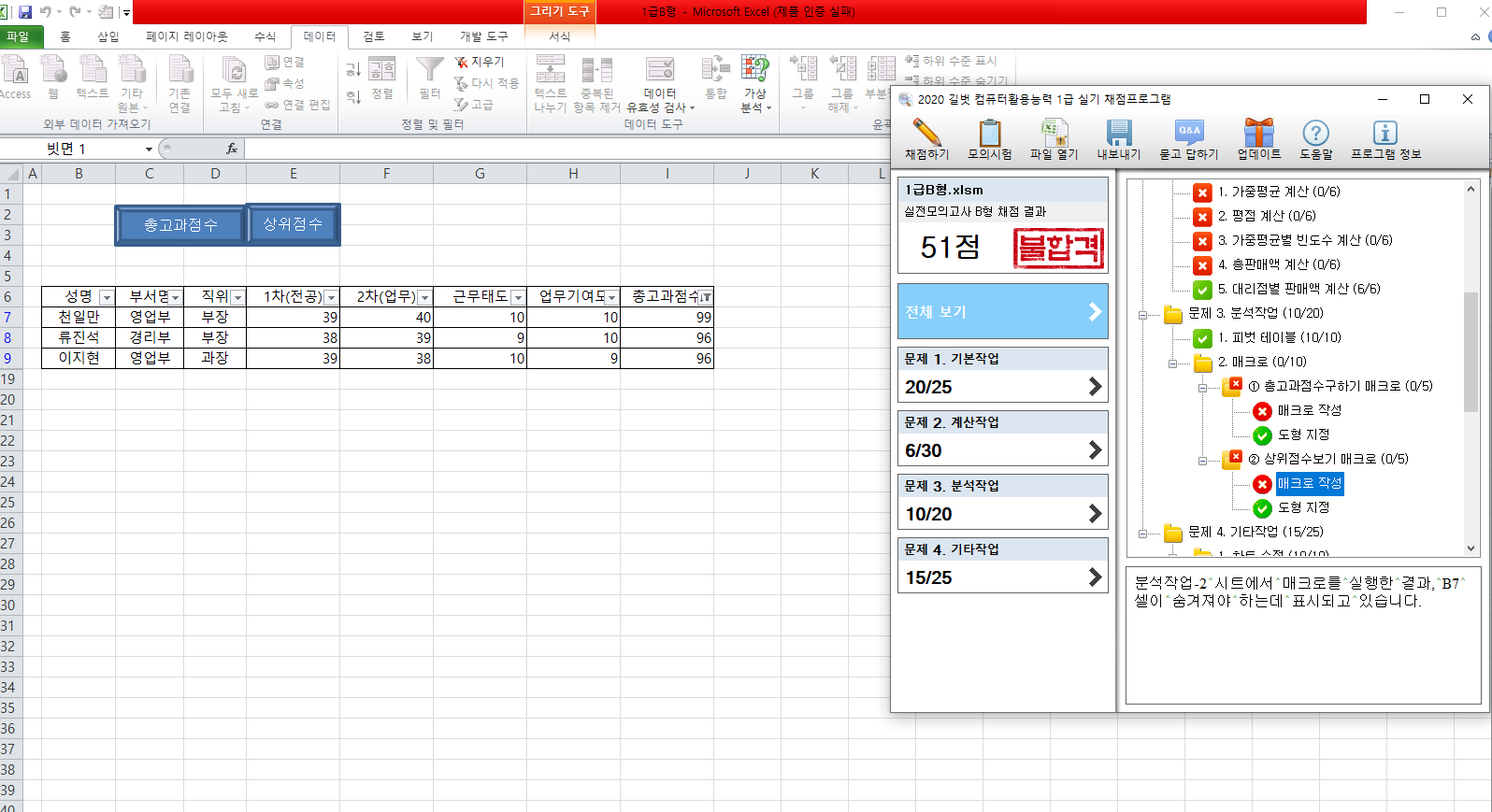Click the 전체 보기 panel button
The height and width of the screenshot is (812, 1492).
1002,311
